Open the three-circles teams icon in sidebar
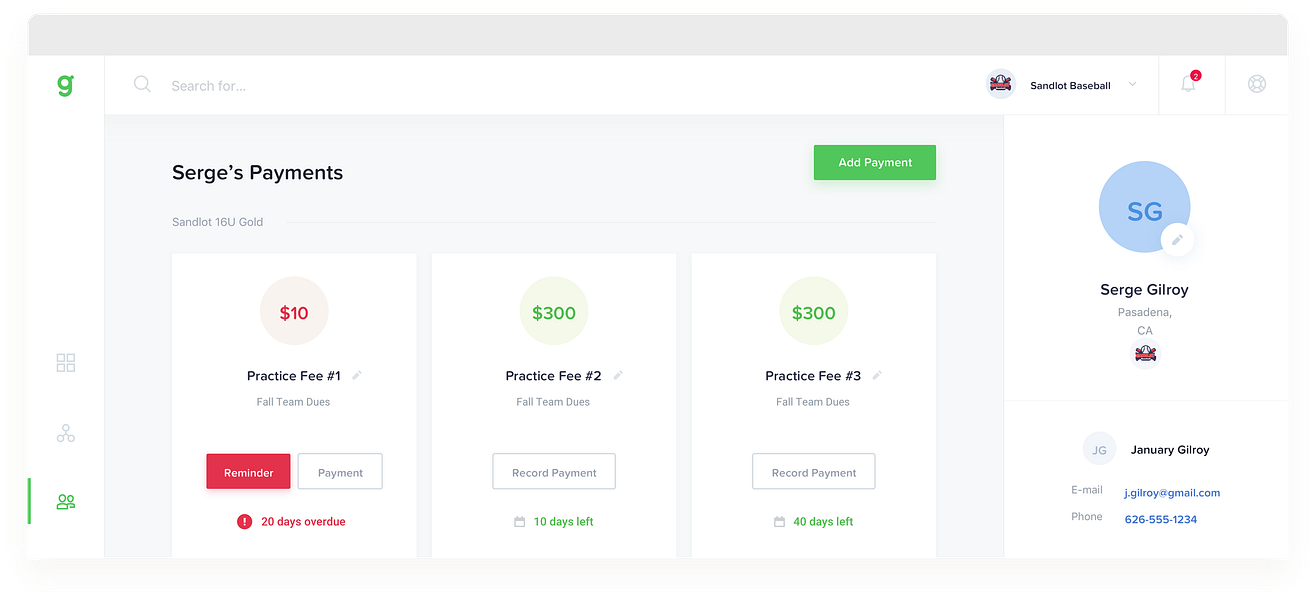This screenshot has height=600, width=1316. (x=66, y=433)
